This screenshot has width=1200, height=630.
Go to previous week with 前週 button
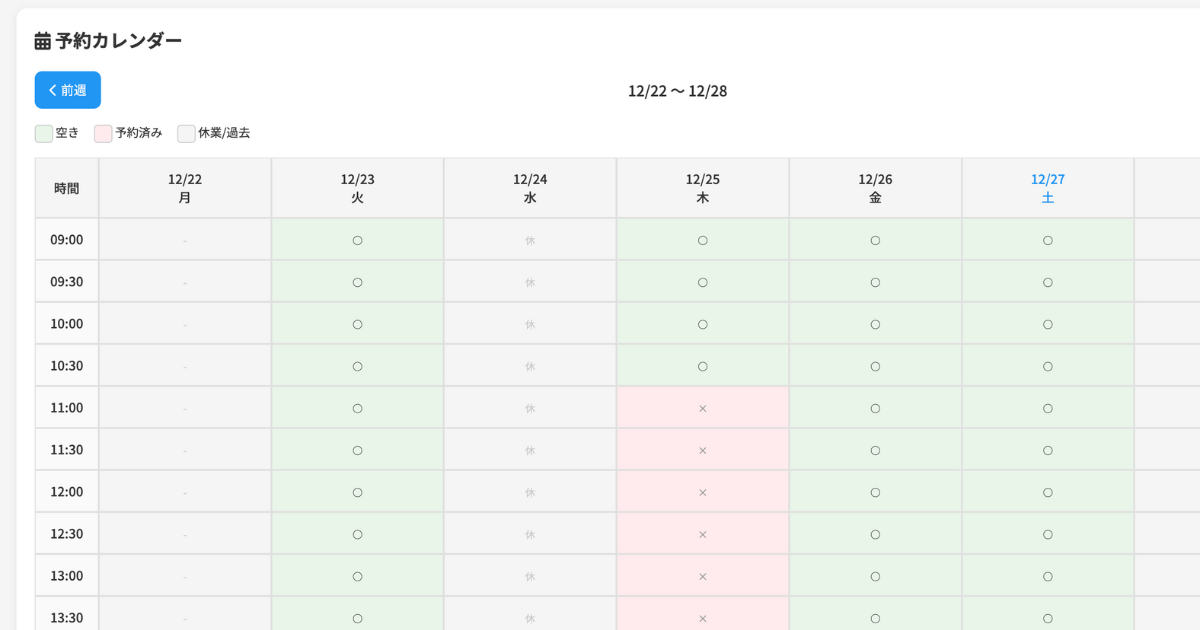[68, 90]
